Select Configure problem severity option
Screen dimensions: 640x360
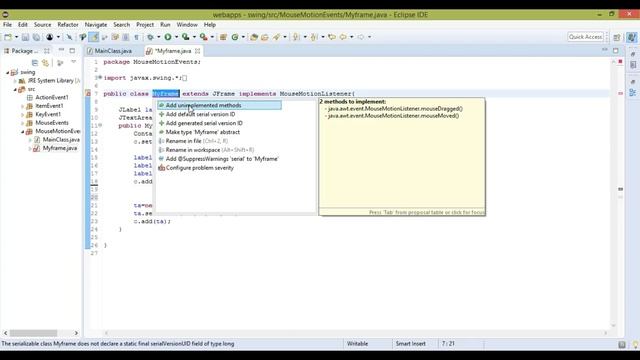click(x=200, y=168)
